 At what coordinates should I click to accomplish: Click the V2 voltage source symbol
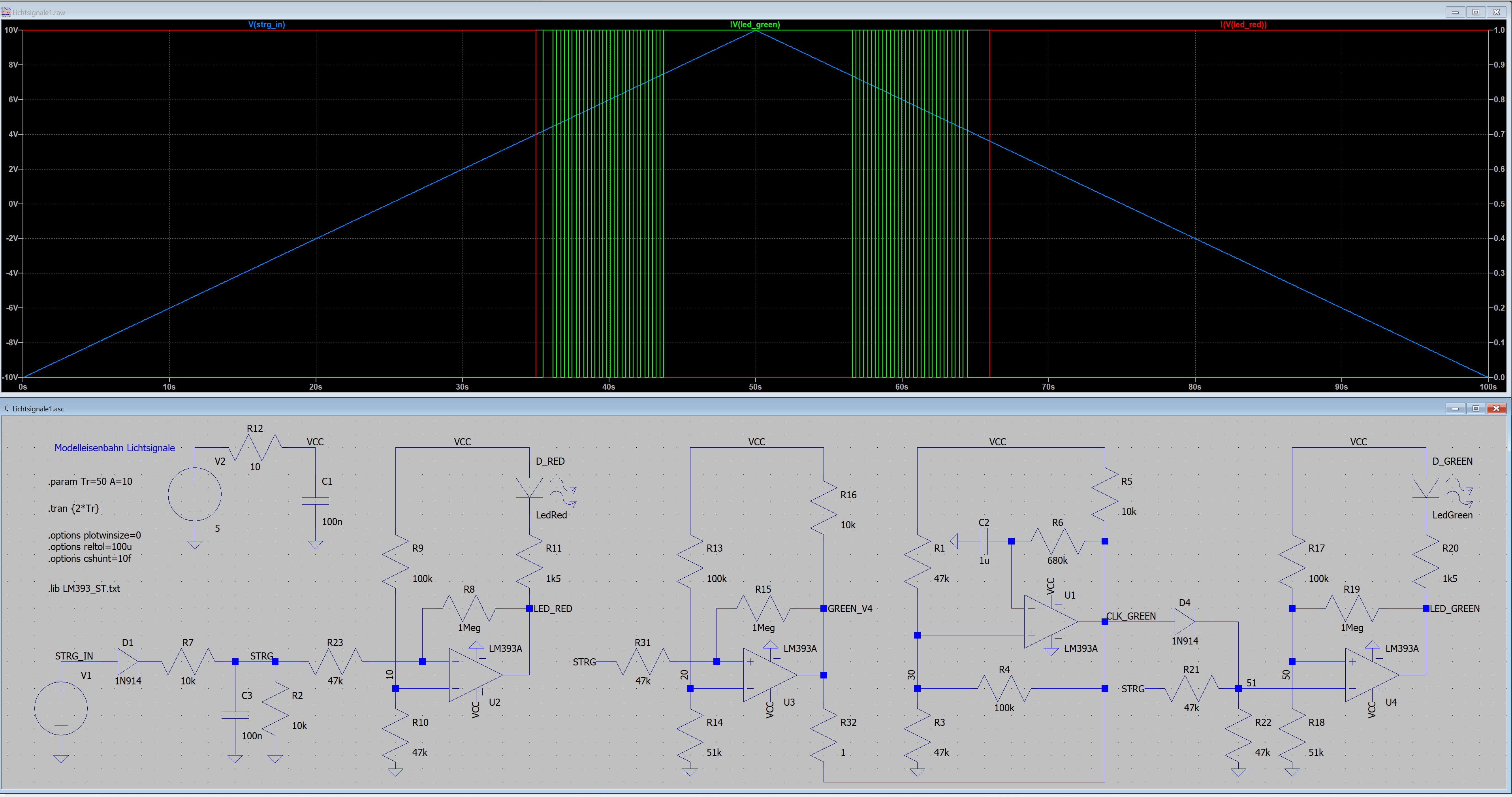coord(195,494)
